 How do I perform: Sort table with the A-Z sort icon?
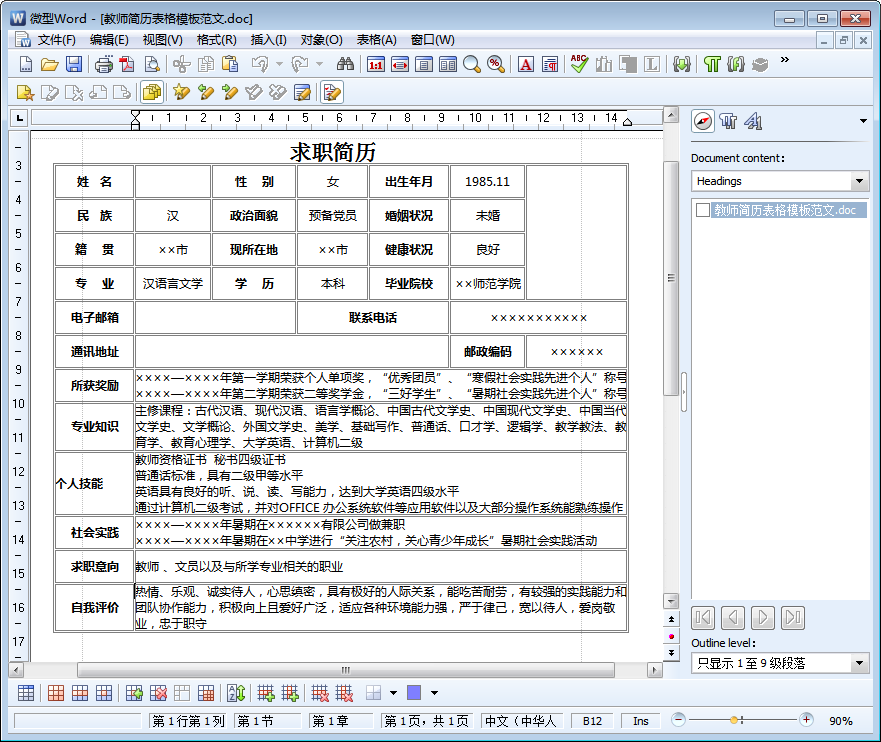236,693
